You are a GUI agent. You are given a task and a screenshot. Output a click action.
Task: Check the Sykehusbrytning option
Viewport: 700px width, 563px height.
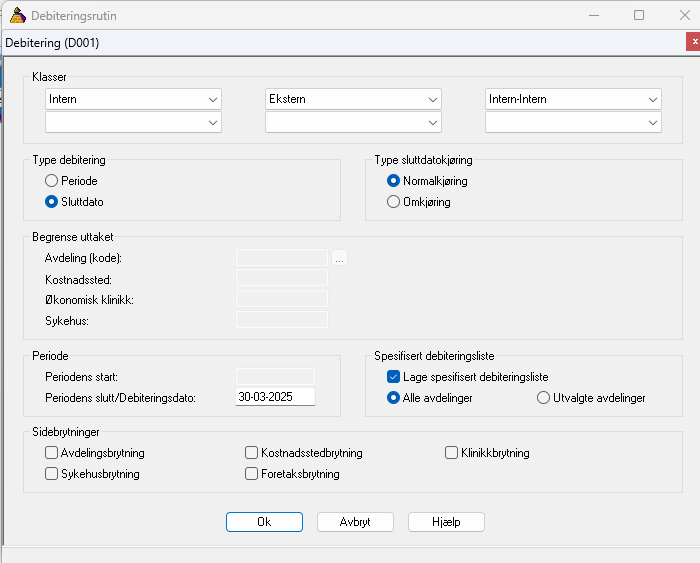(51, 474)
